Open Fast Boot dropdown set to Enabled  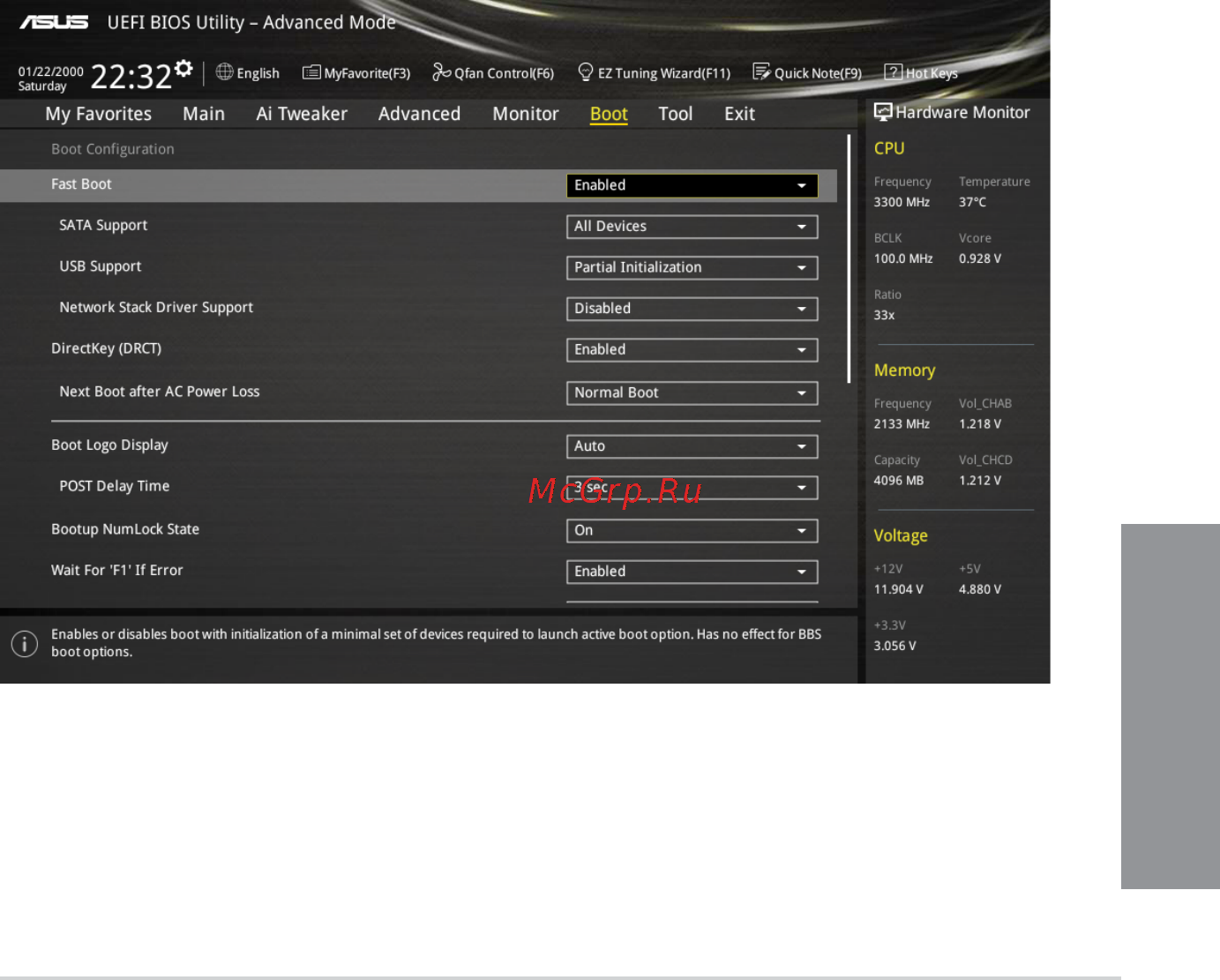(692, 185)
